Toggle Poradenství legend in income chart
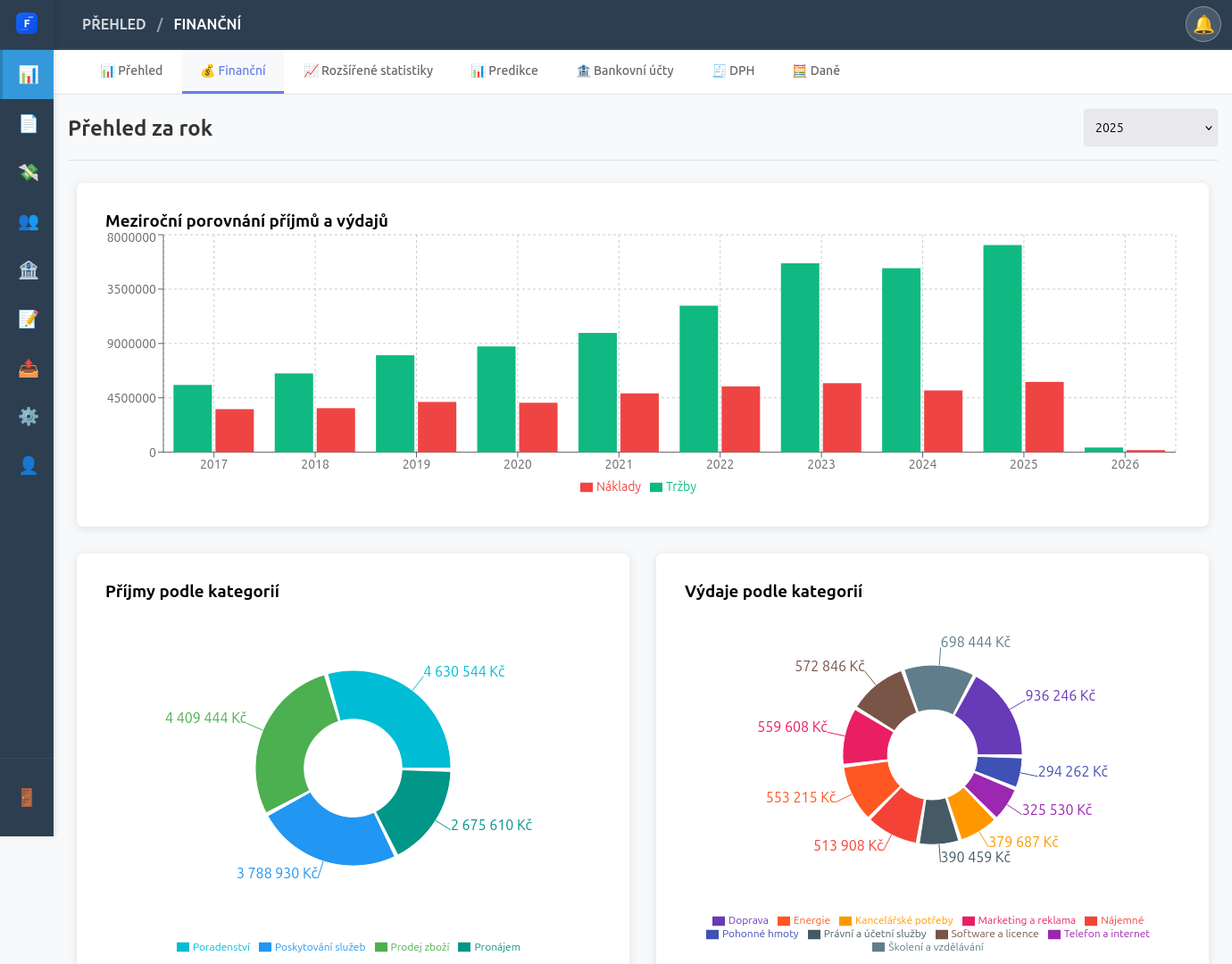The image size is (1232, 964). coord(213,947)
